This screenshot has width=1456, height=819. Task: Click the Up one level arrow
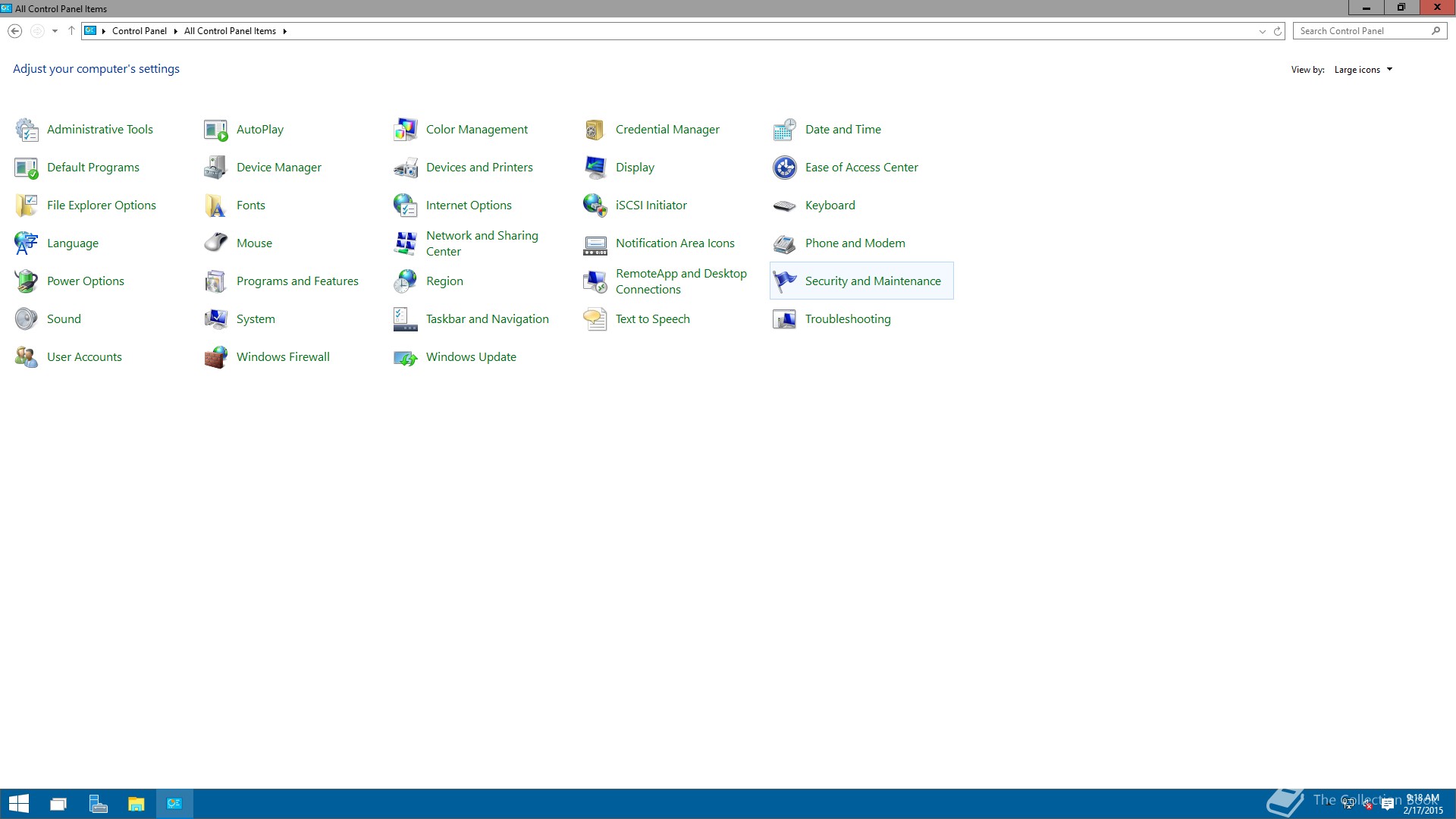pos(71,31)
